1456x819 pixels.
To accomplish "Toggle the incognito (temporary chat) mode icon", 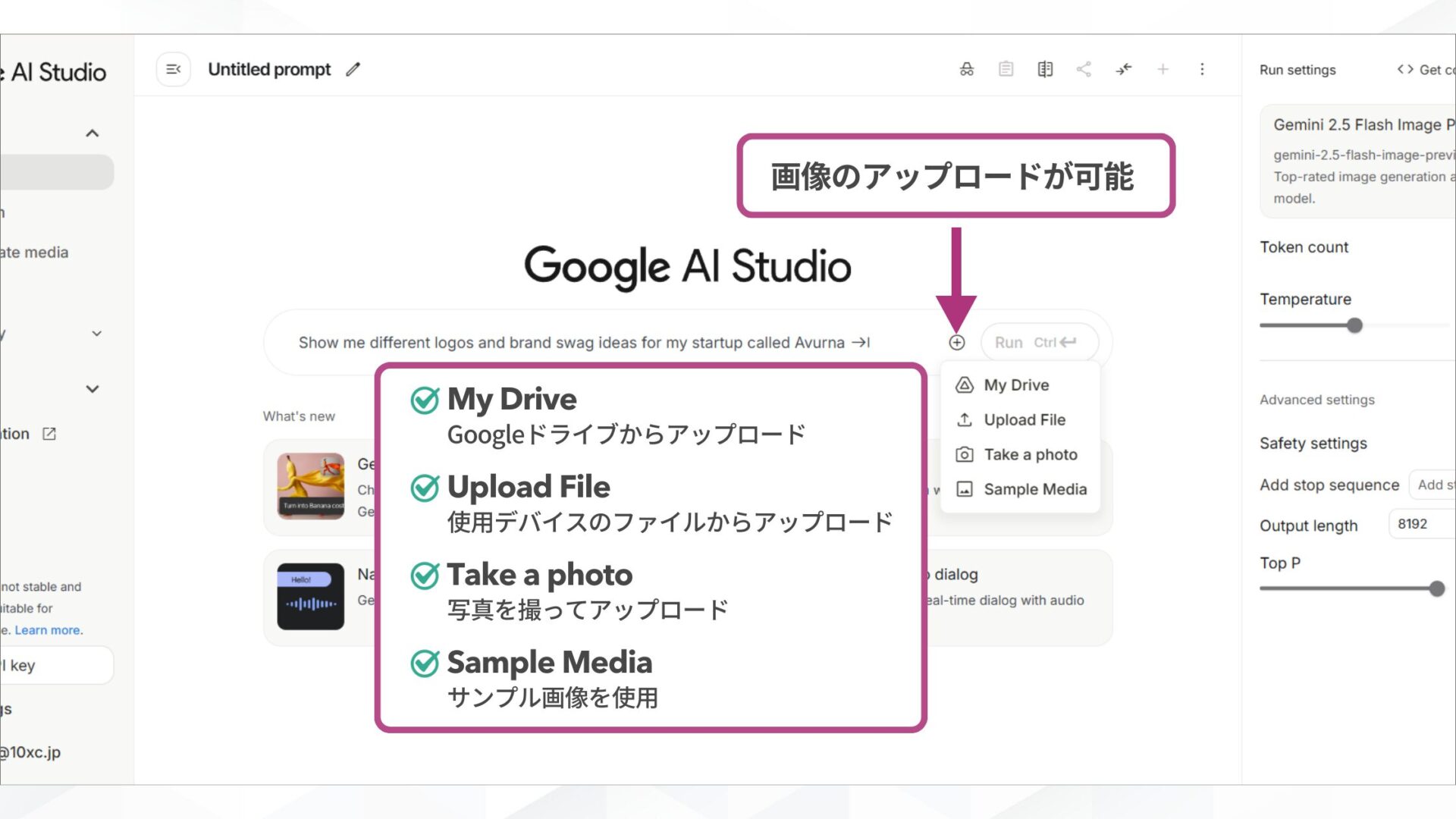I will (x=967, y=69).
